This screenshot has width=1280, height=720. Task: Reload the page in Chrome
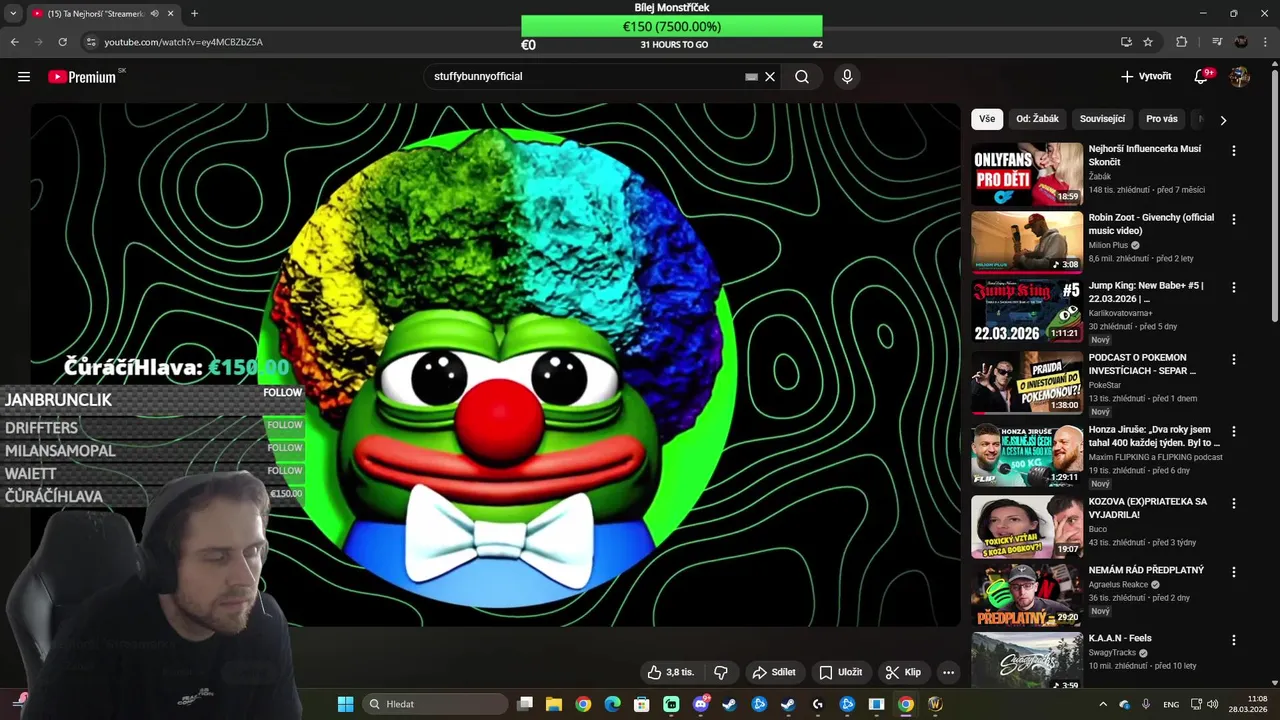(62, 42)
